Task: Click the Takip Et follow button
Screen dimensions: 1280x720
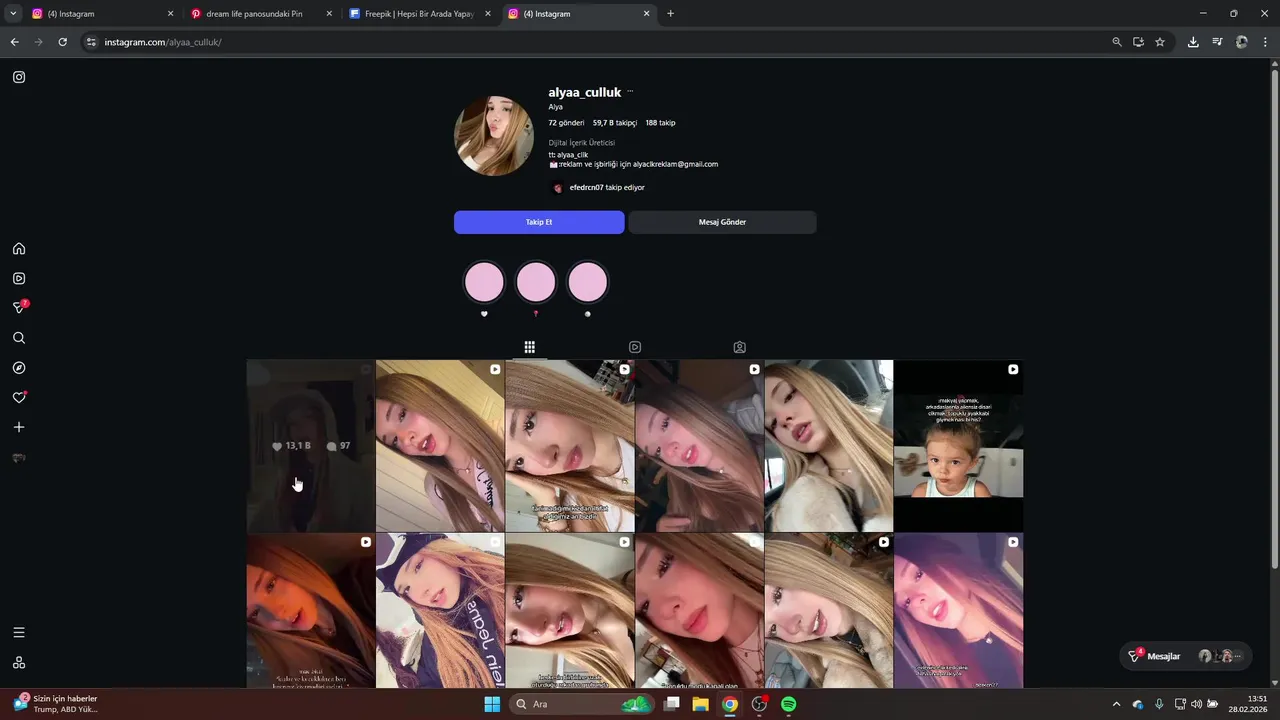Action: [x=539, y=222]
